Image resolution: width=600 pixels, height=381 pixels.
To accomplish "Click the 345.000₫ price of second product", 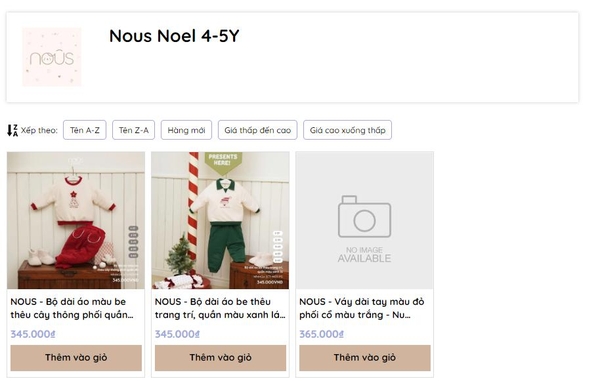I will point(177,334).
